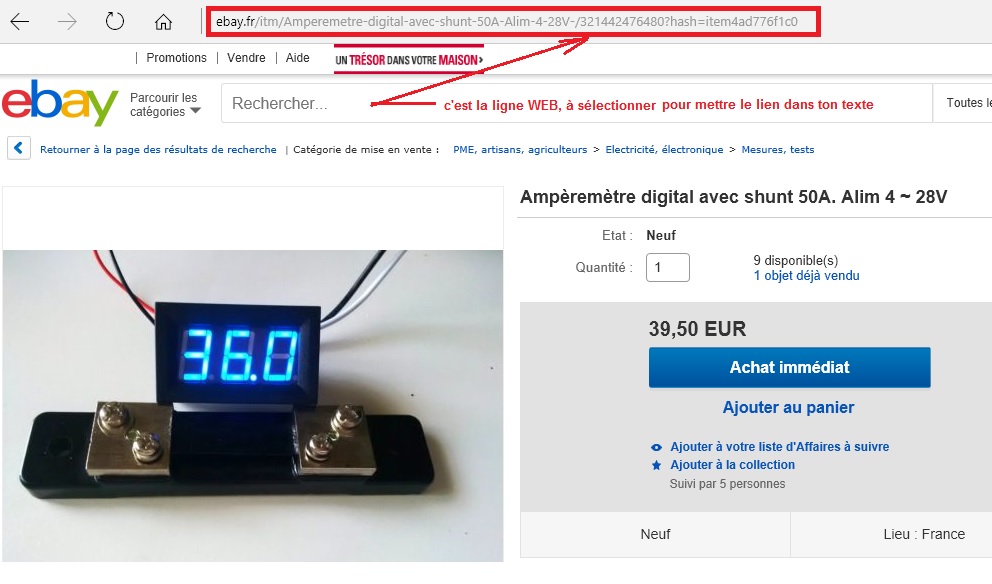Expand Parcourir les catégories dropdown
Viewport: 992px width, 584px height.
pos(165,104)
